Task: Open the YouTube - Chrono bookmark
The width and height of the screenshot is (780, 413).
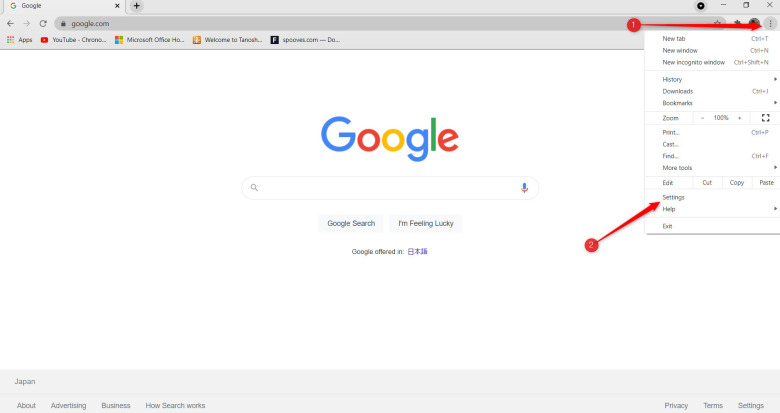Action: click(x=74, y=40)
